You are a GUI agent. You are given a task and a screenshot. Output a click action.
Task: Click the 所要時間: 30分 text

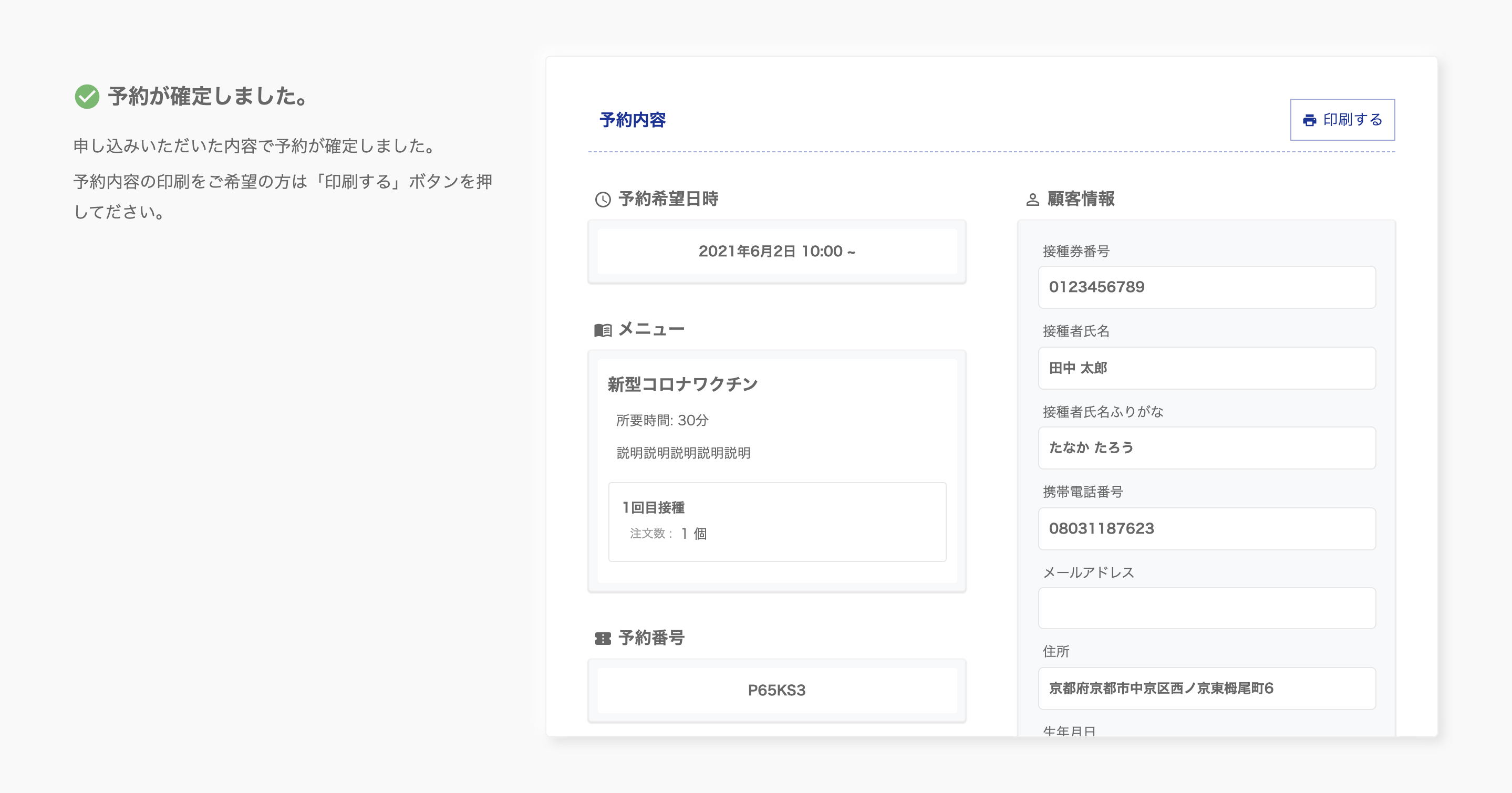(662, 421)
